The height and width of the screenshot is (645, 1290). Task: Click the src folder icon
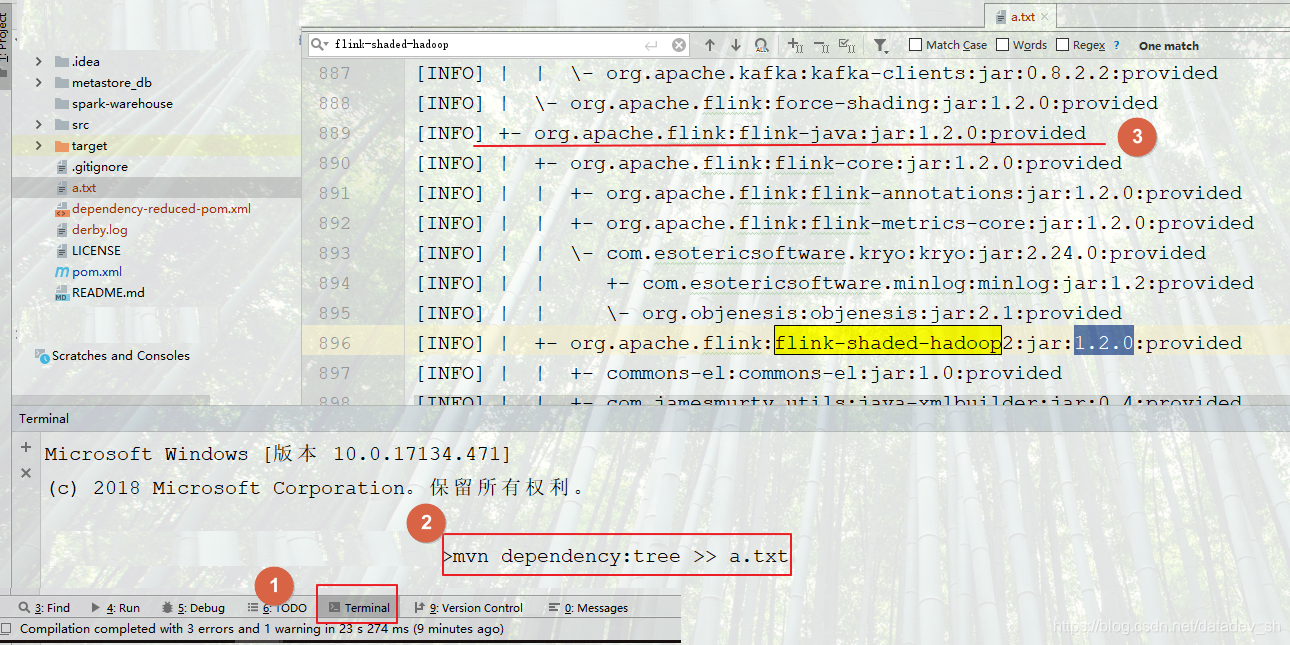tap(62, 124)
